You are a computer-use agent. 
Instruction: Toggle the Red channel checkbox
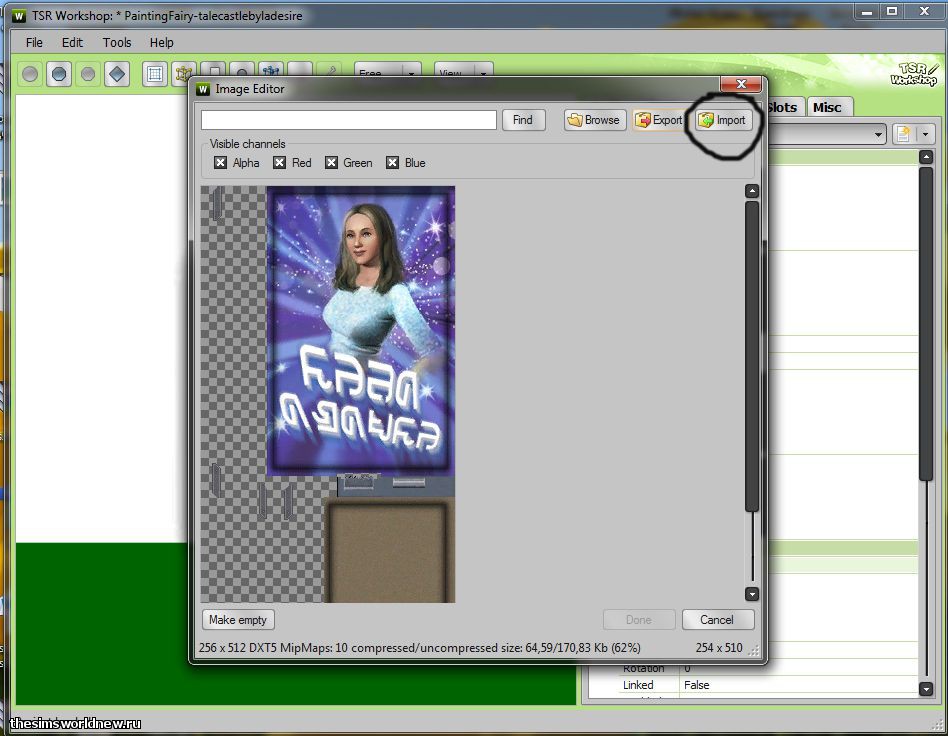click(x=280, y=163)
